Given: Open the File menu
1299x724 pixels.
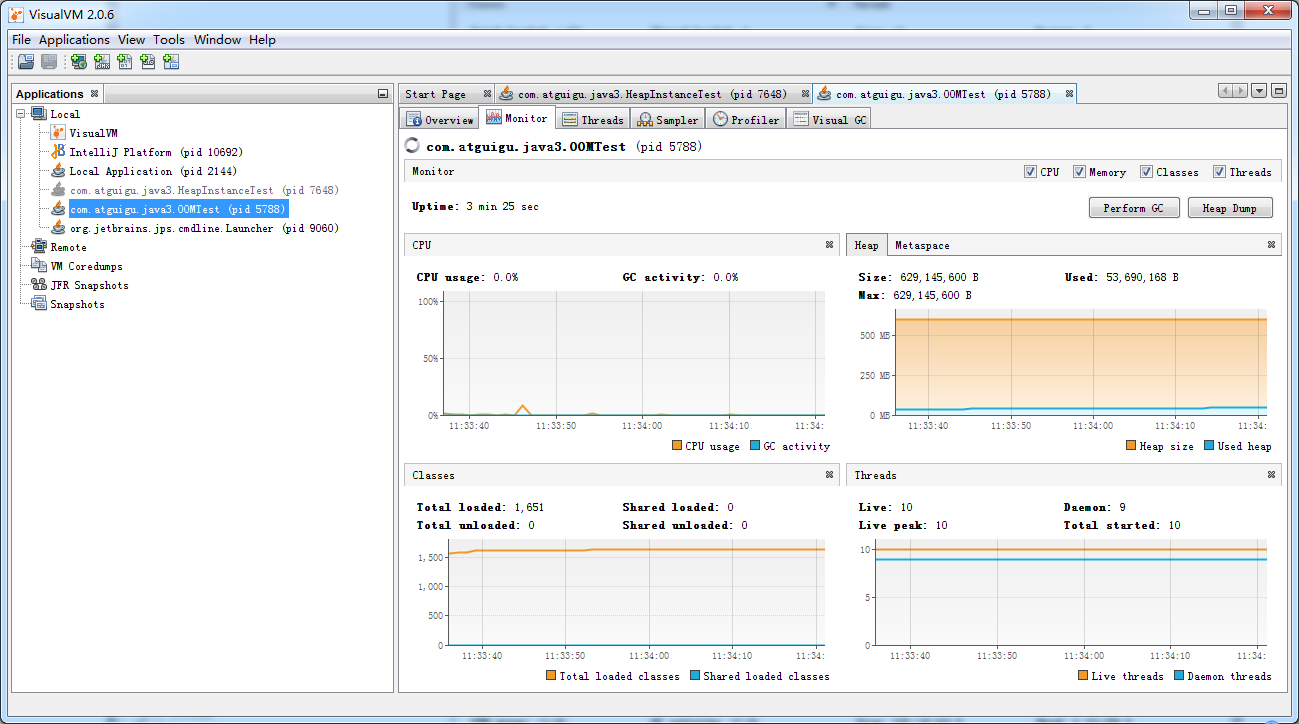Looking at the screenshot, I should tap(21, 40).
